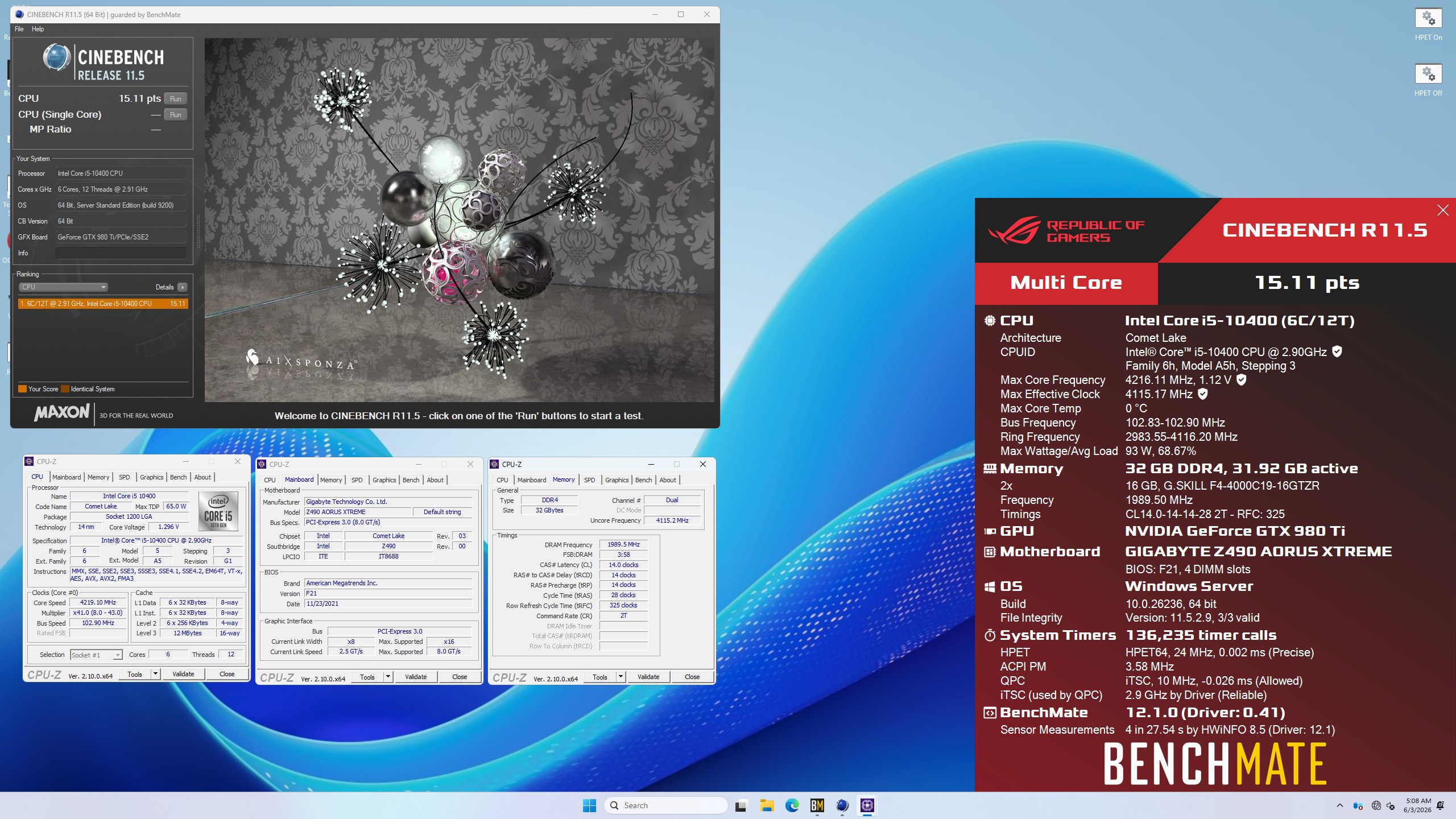Click the Cinebench window title bar icon
The image size is (1456, 819).
point(20,14)
